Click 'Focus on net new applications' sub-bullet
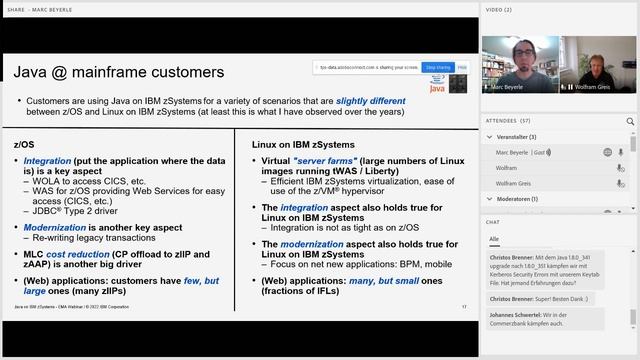 coord(361,264)
